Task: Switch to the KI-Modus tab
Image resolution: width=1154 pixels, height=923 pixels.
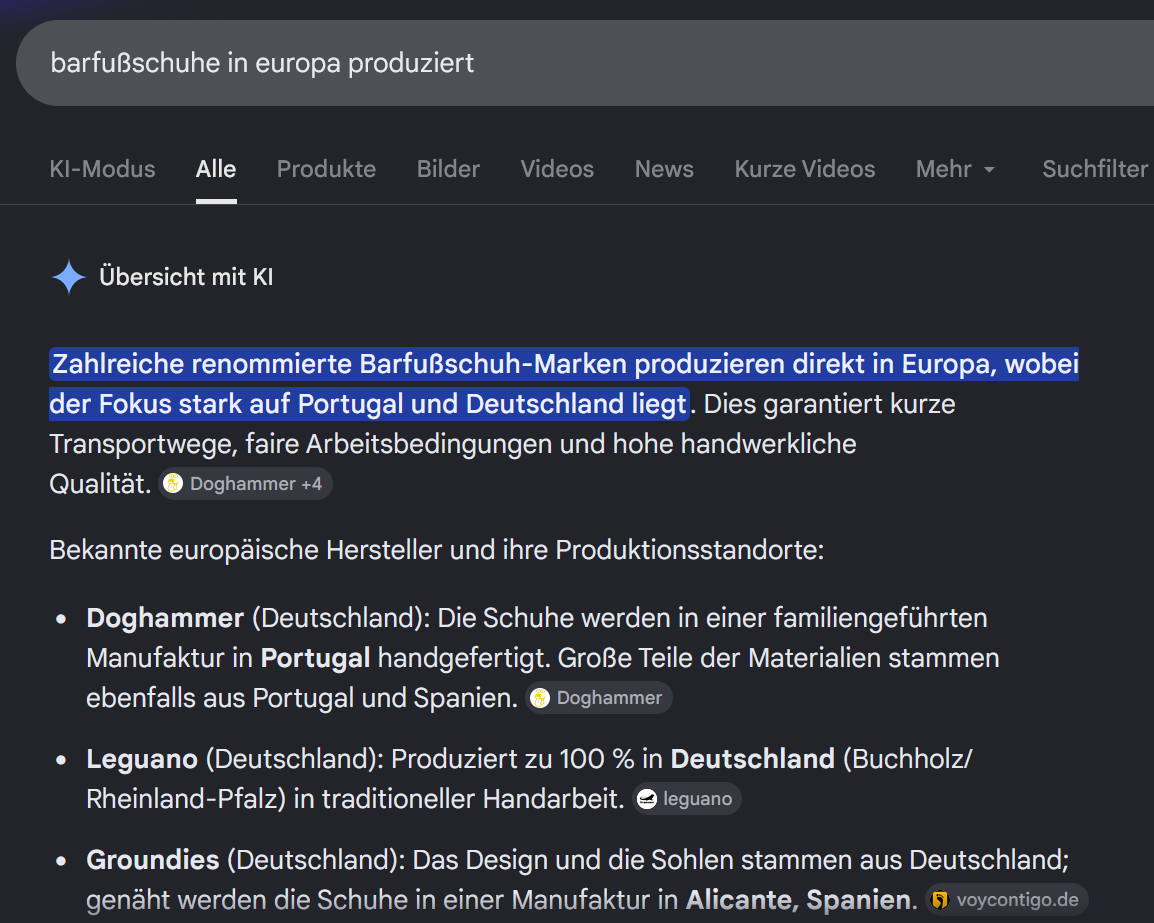Action: 102,169
